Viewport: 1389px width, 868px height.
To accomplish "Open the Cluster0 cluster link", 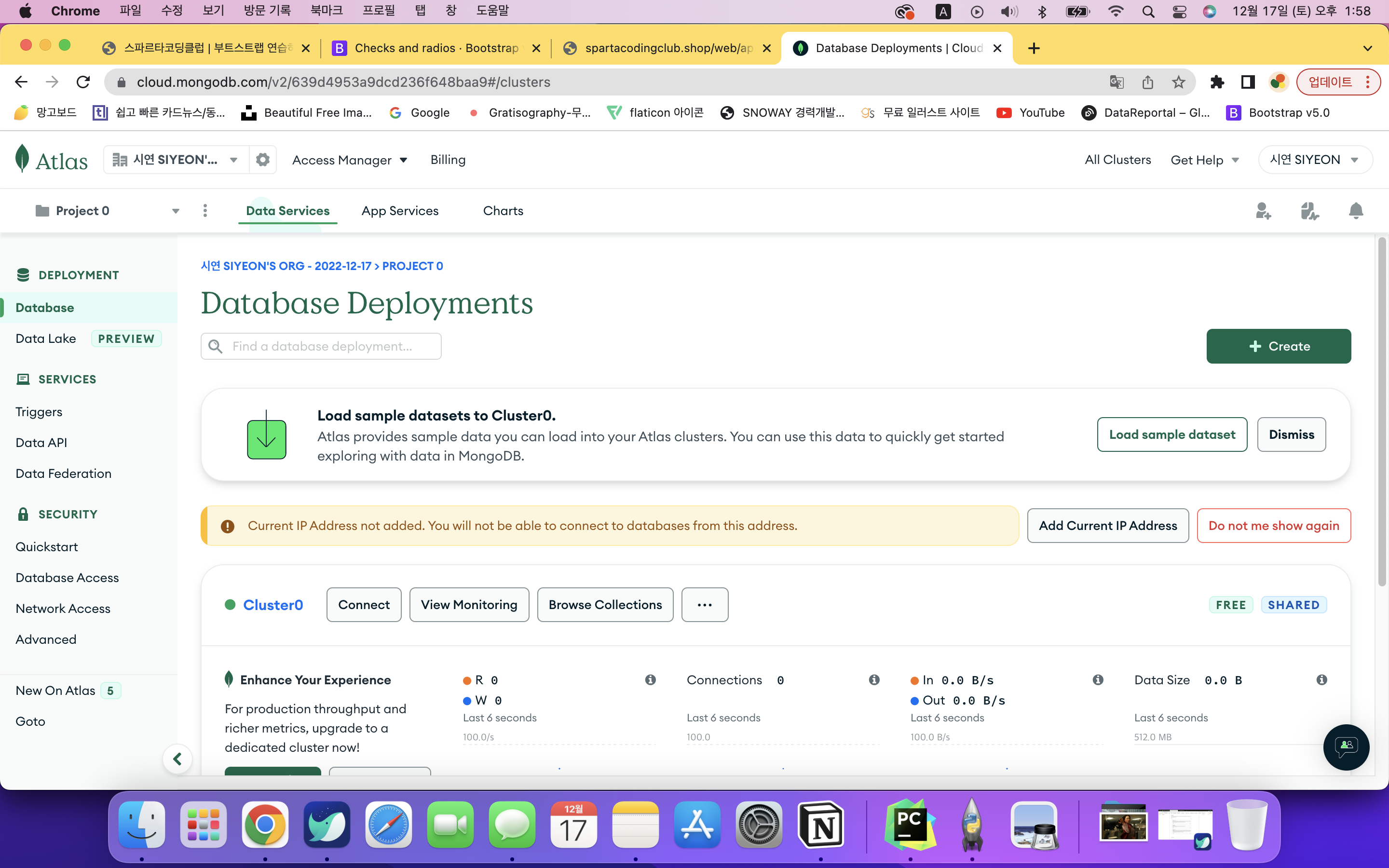I will pyautogui.click(x=272, y=605).
